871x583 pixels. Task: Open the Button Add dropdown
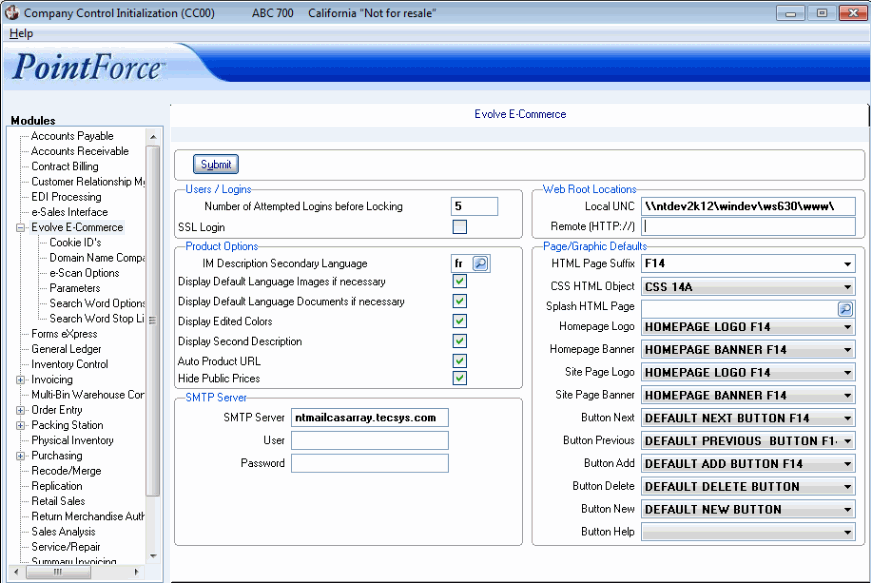(847, 464)
